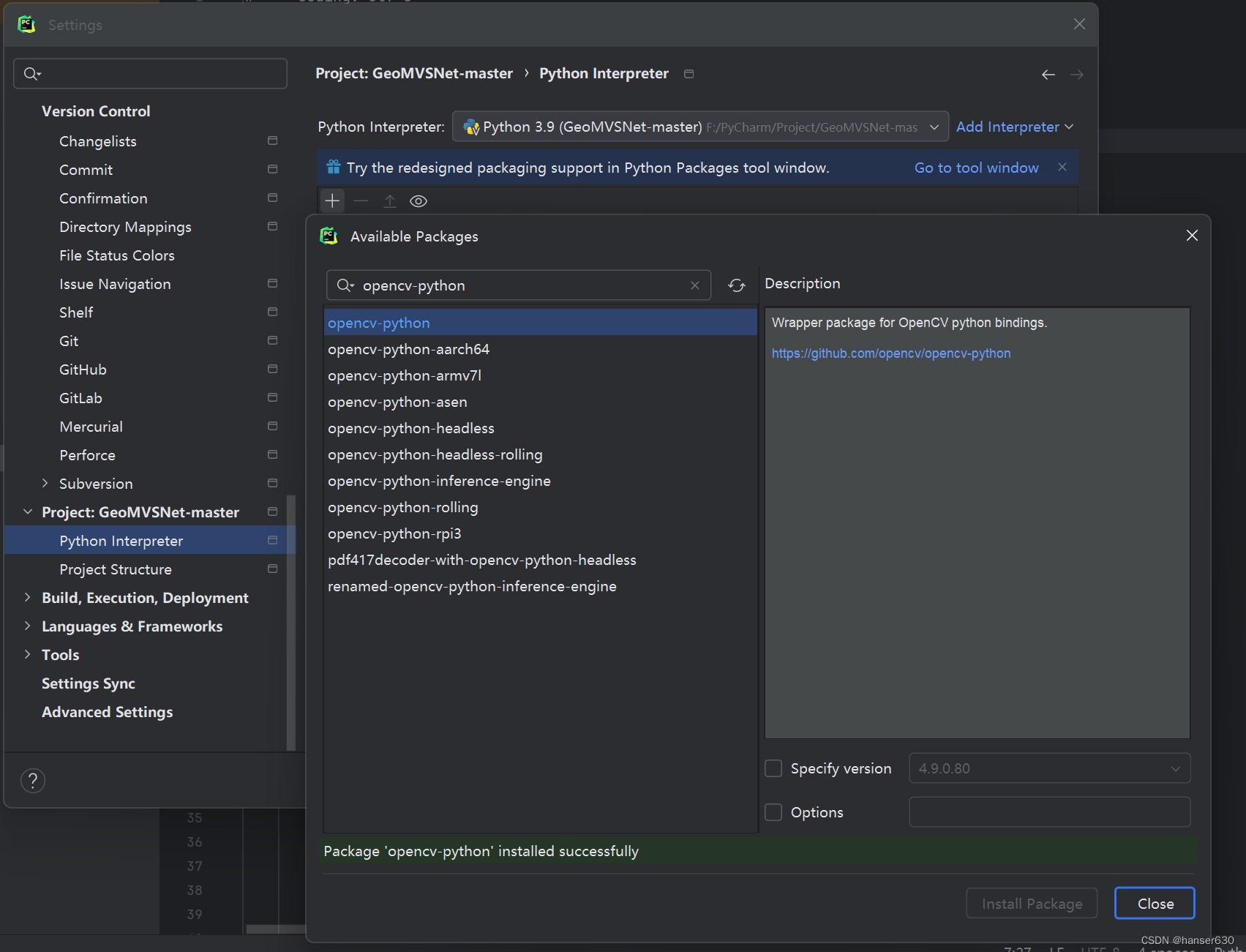Select renamed-opencv-python-inference-engine package
The width and height of the screenshot is (1246, 952).
tap(541, 586)
